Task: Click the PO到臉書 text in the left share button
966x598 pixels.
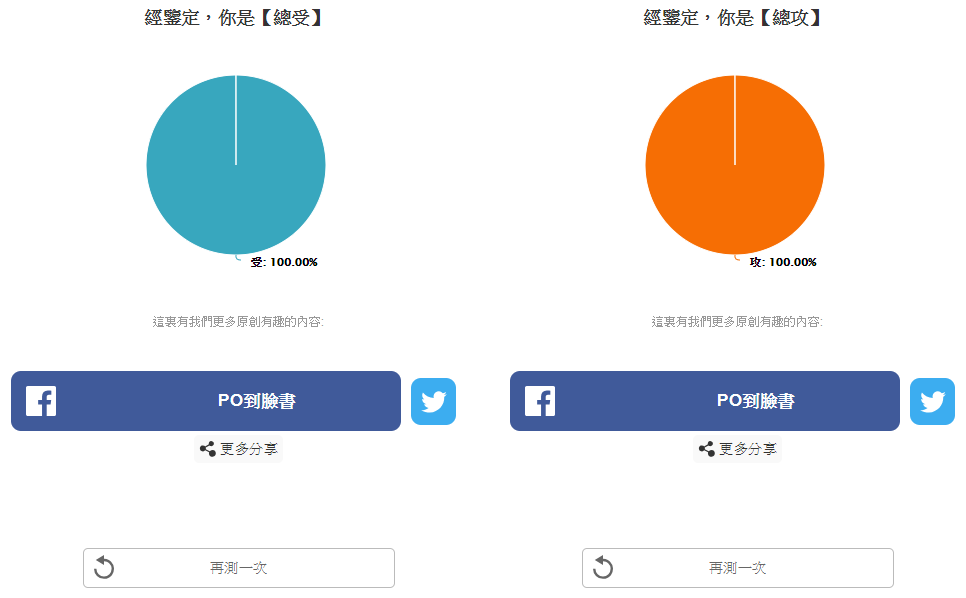Action: (x=257, y=401)
